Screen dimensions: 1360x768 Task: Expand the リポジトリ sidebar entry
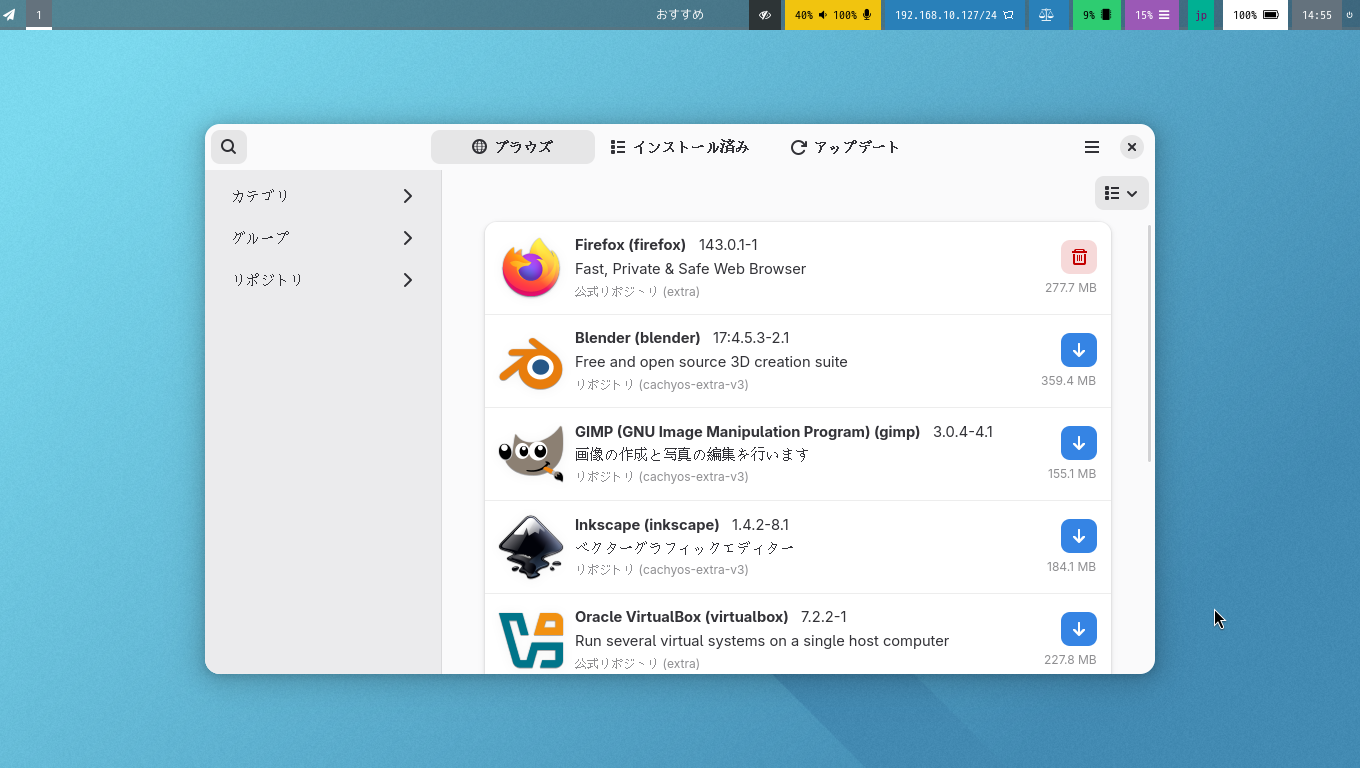tap(323, 280)
